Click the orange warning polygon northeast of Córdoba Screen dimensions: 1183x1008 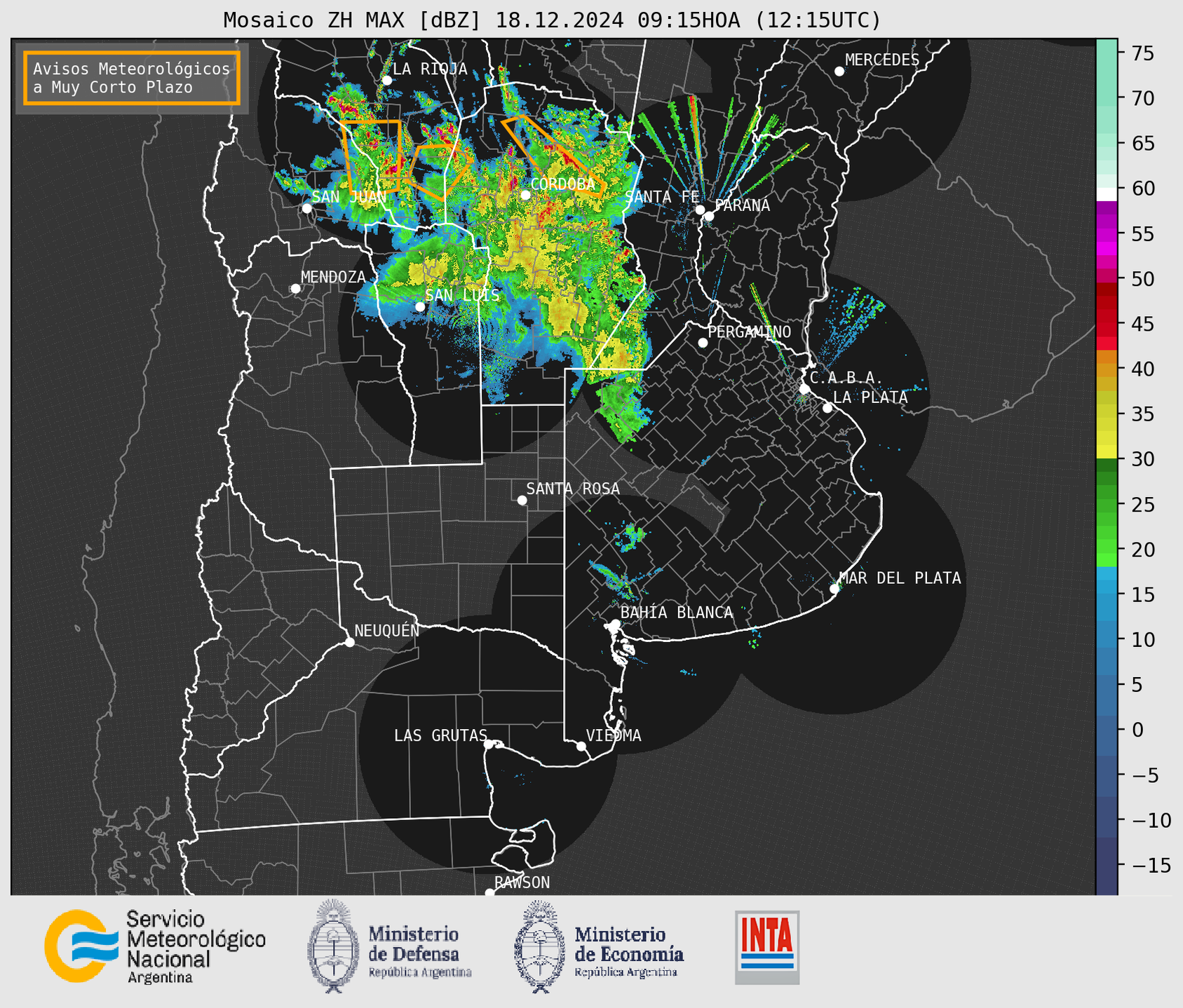click(x=553, y=156)
